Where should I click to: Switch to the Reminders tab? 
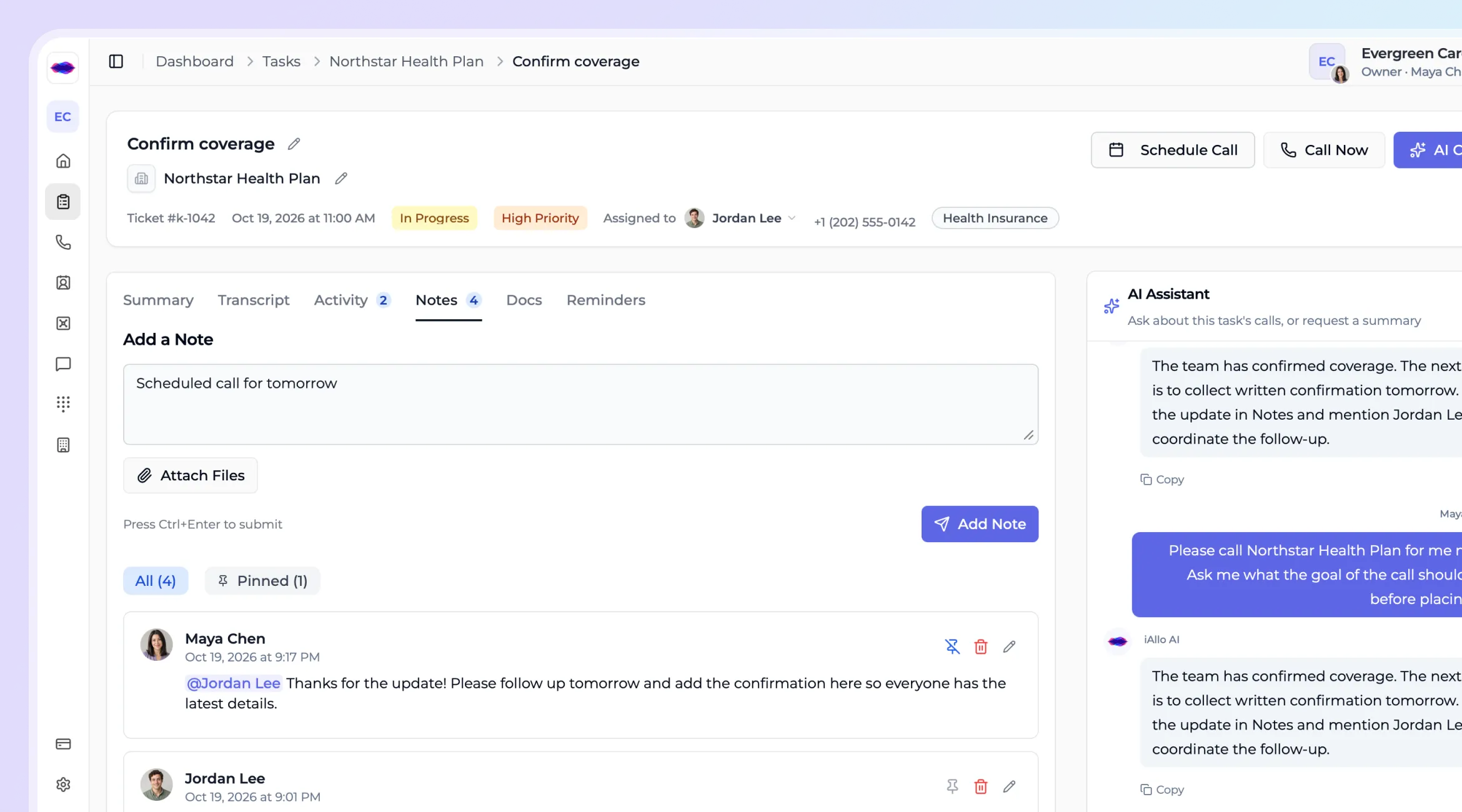pos(605,300)
